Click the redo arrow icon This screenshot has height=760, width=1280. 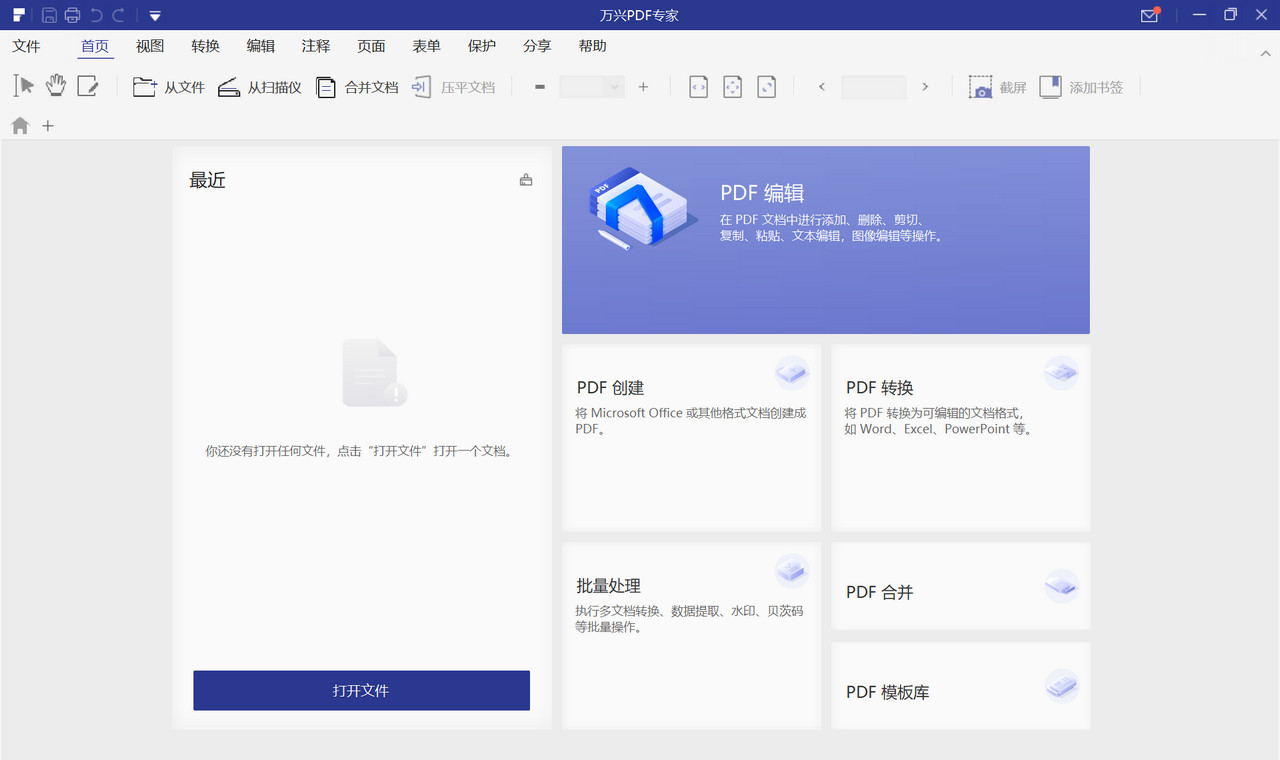click(119, 15)
